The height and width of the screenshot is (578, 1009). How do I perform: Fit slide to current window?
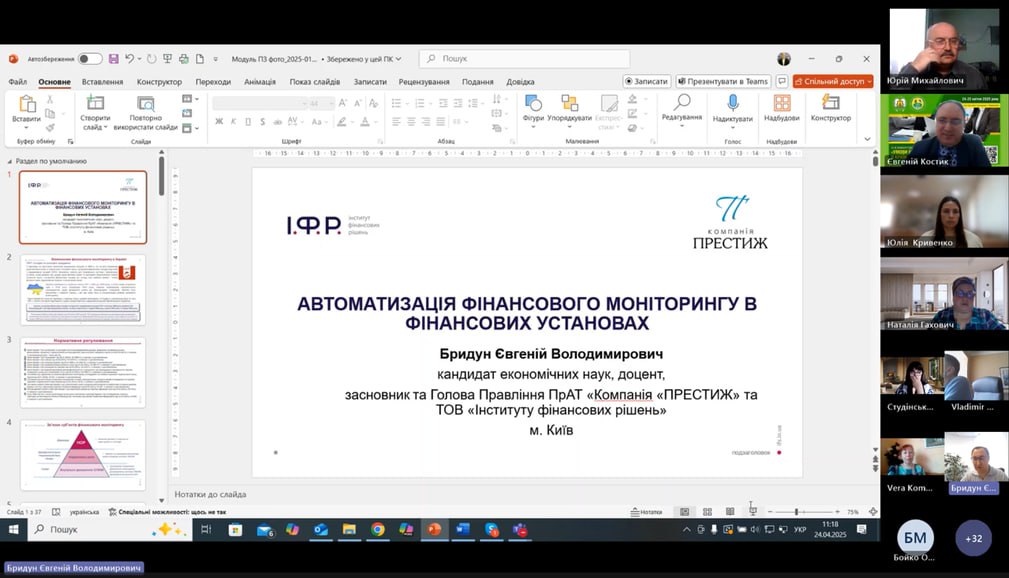(x=873, y=512)
